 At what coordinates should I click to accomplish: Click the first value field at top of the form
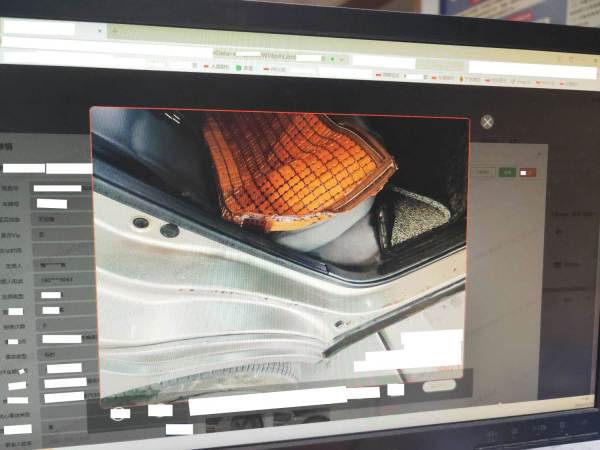pos(57,188)
